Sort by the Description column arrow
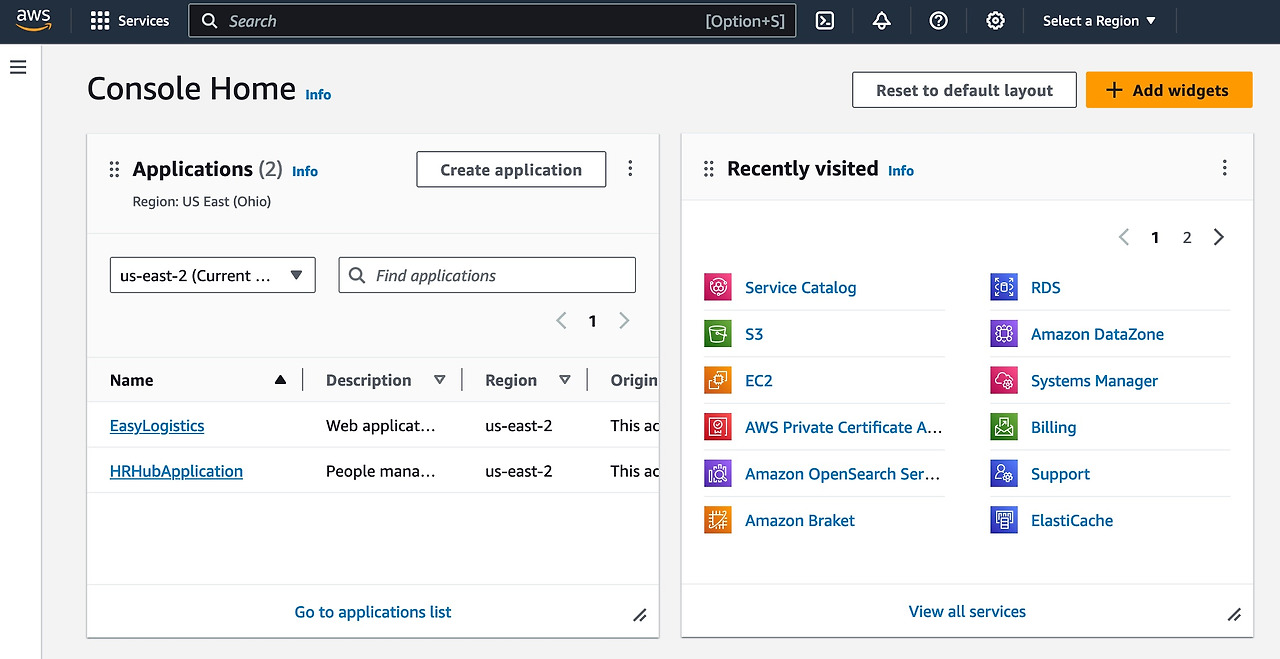Screen dimensions: 1280x659 point(440,380)
